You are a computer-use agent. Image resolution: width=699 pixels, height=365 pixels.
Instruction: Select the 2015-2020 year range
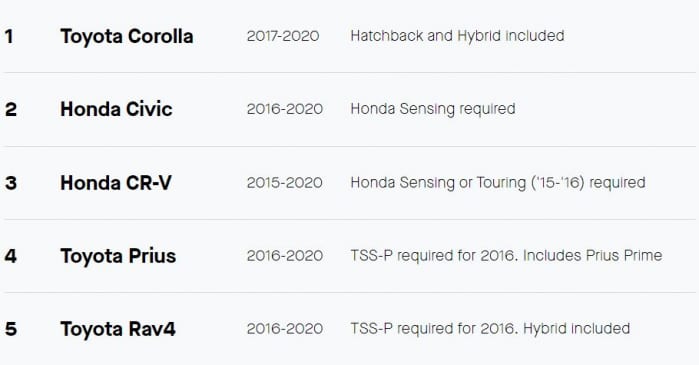point(285,183)
